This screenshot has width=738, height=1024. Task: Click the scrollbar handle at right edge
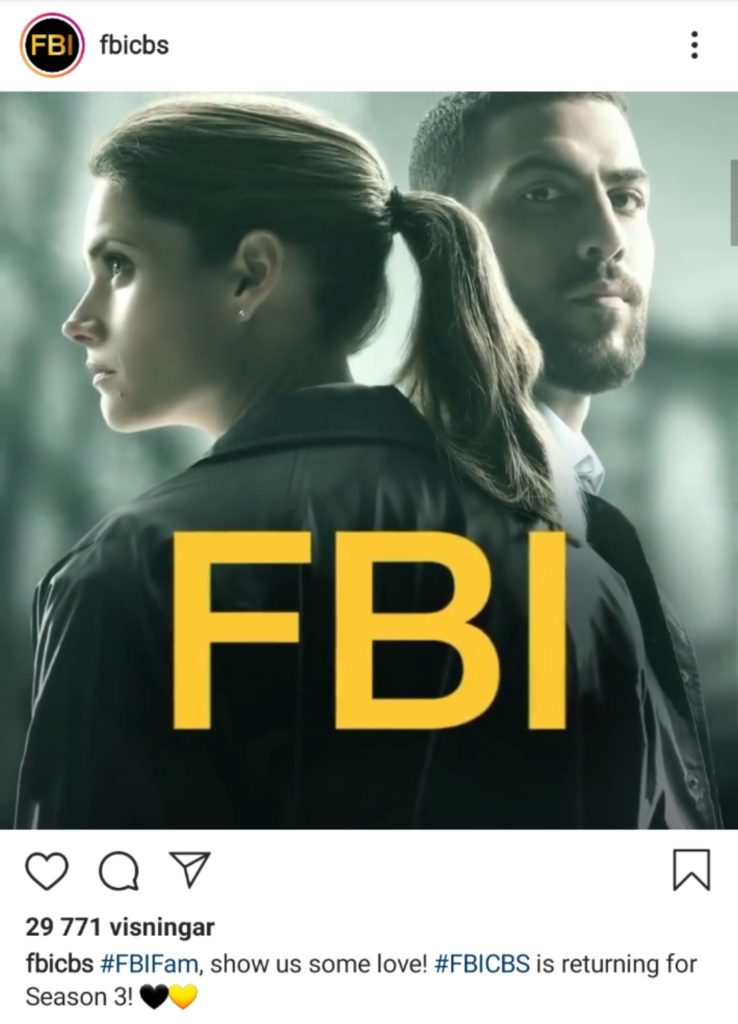[x=734, y=202]
